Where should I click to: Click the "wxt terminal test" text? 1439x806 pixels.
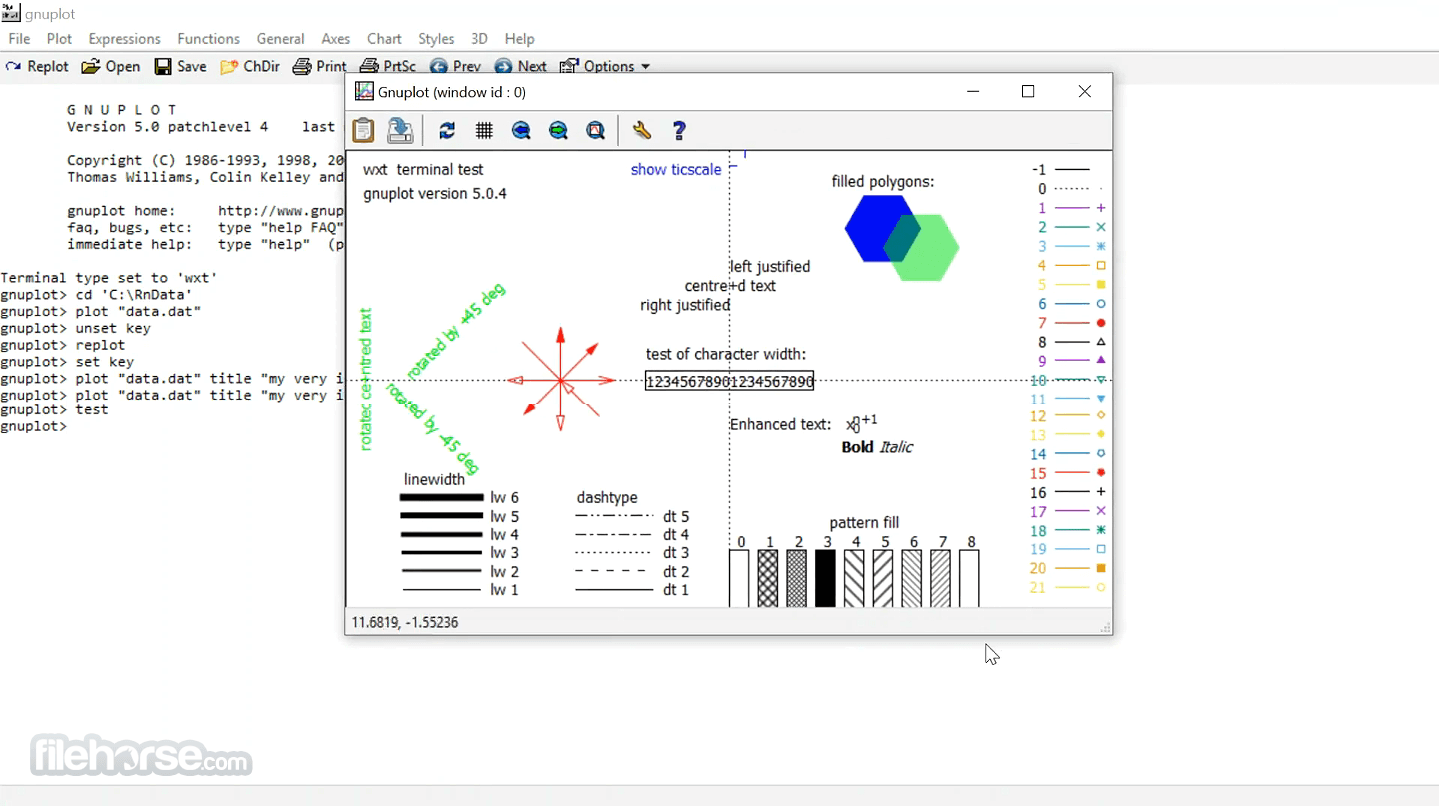pyautogui.click(x=423, y=170)
